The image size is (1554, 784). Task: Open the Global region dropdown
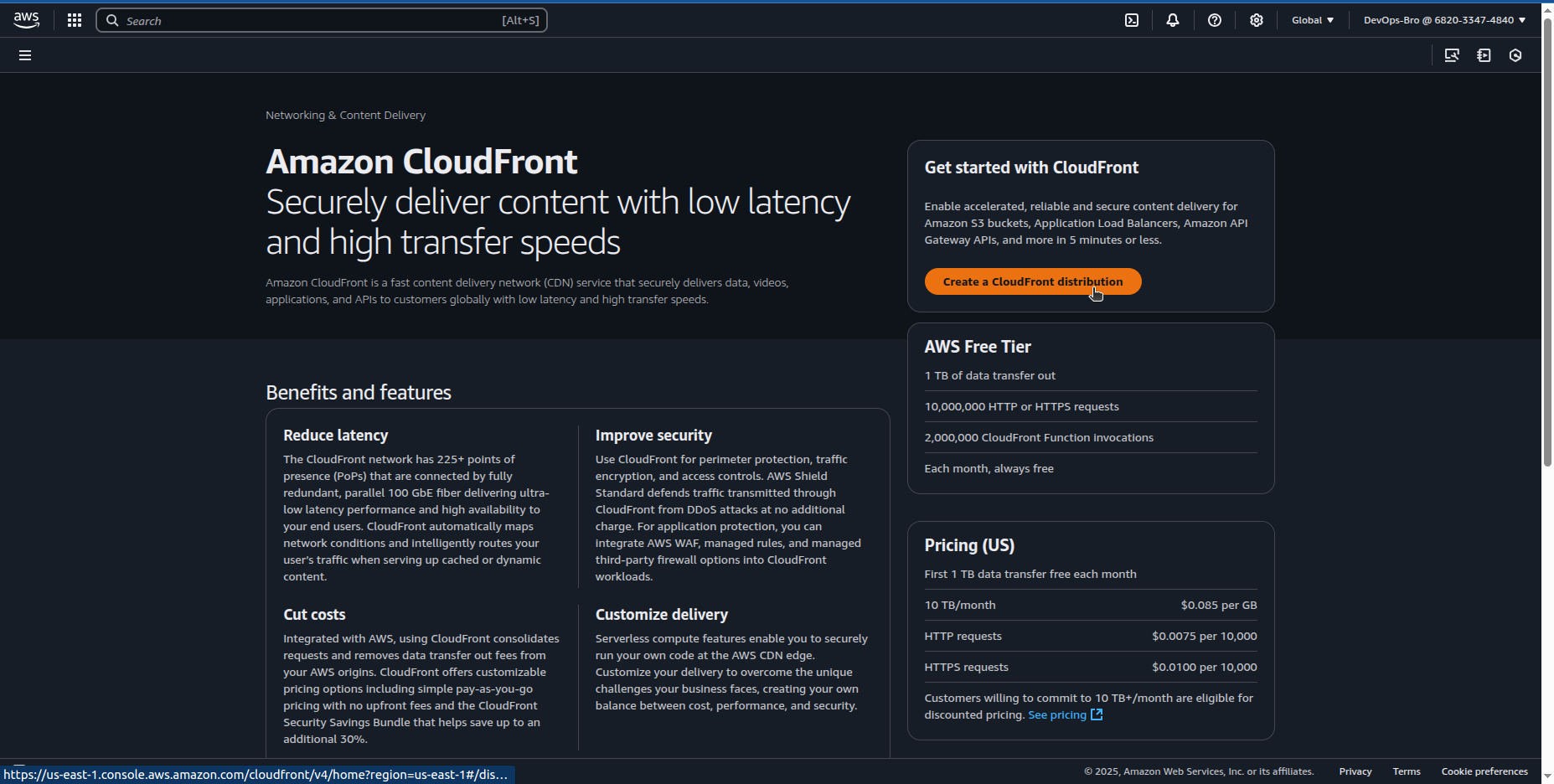[1313, 20]
